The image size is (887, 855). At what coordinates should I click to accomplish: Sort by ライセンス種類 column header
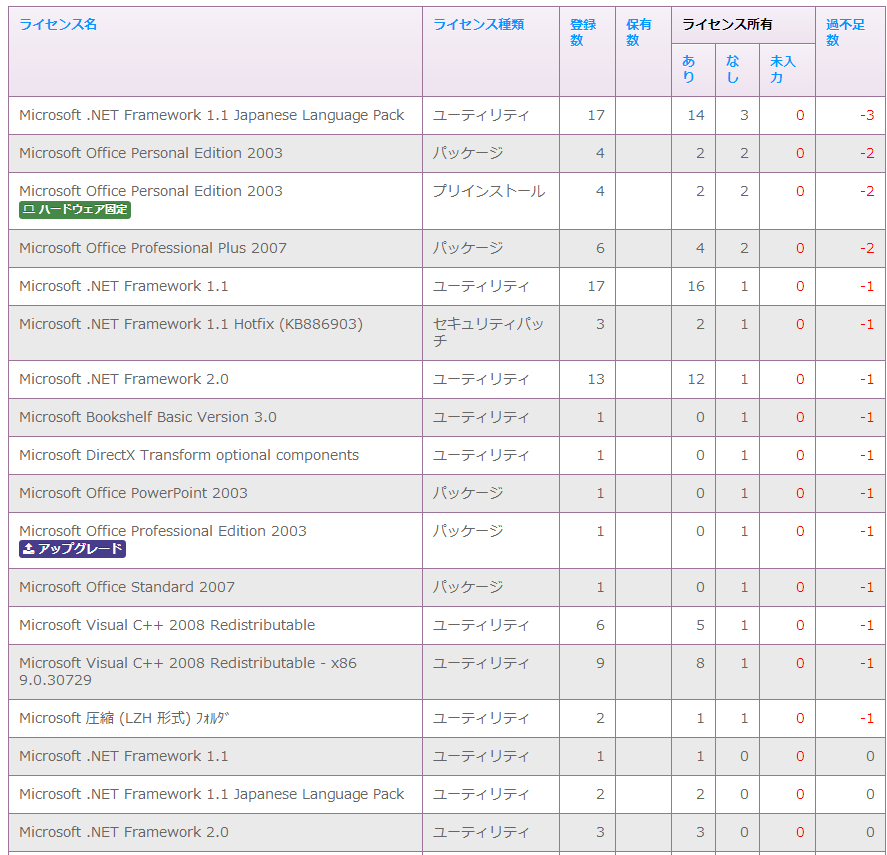coord(479,24)
